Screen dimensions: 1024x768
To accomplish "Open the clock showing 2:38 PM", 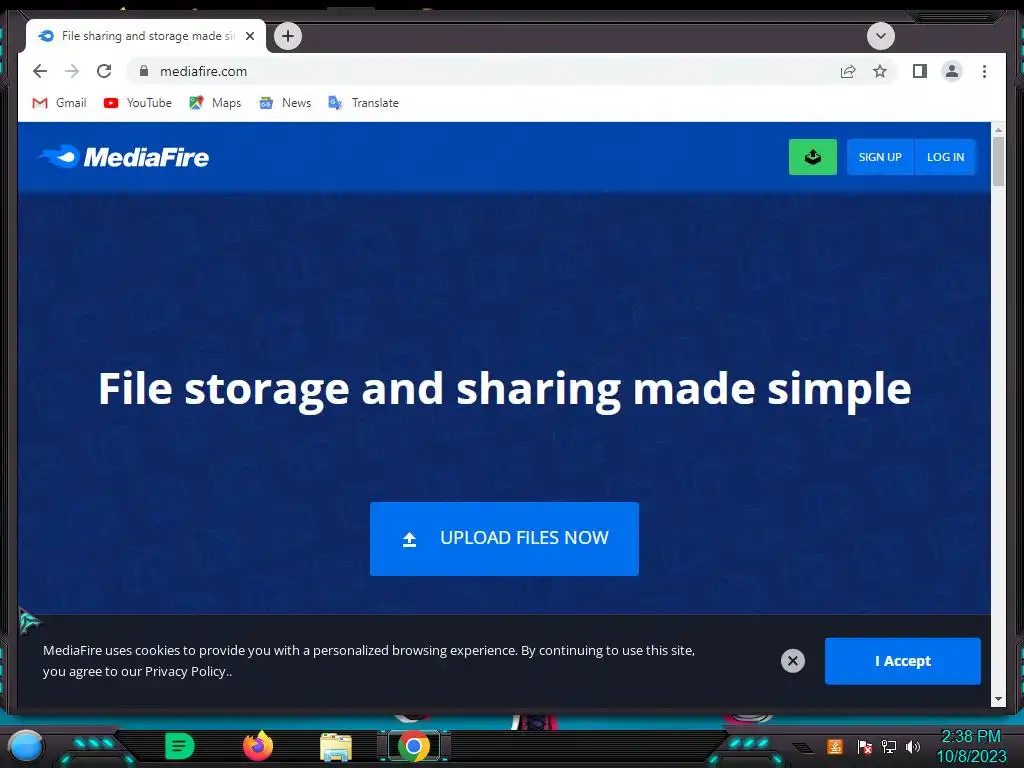I will (971, 746).
